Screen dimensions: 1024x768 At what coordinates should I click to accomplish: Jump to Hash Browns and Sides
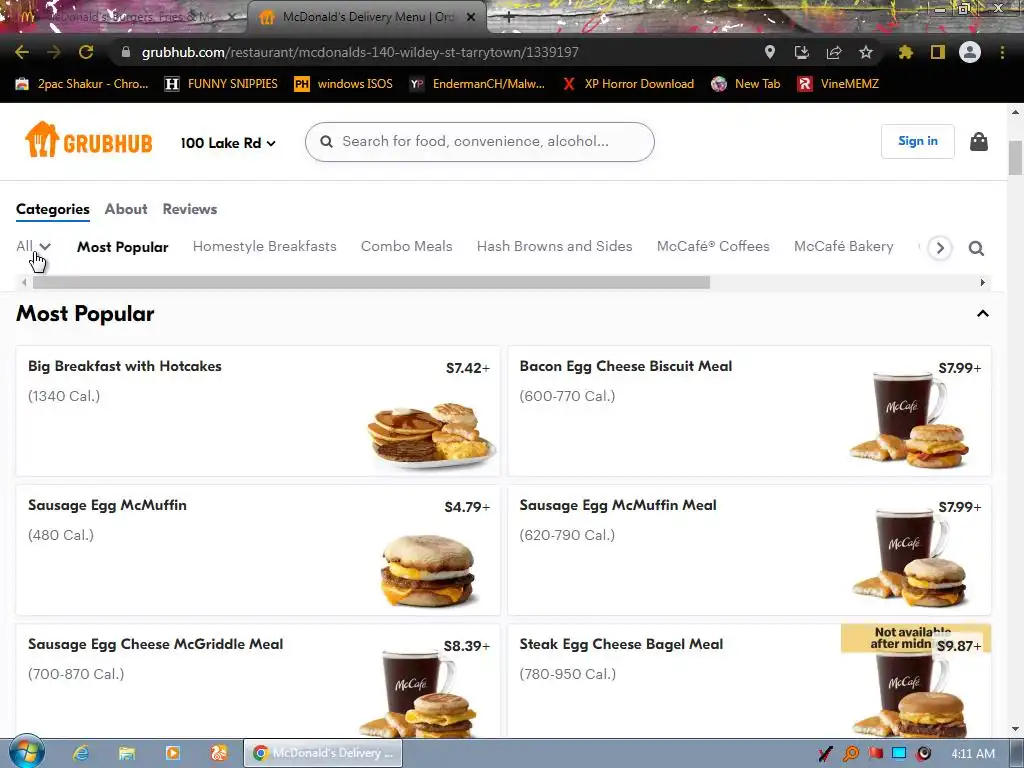click(554, 246)
